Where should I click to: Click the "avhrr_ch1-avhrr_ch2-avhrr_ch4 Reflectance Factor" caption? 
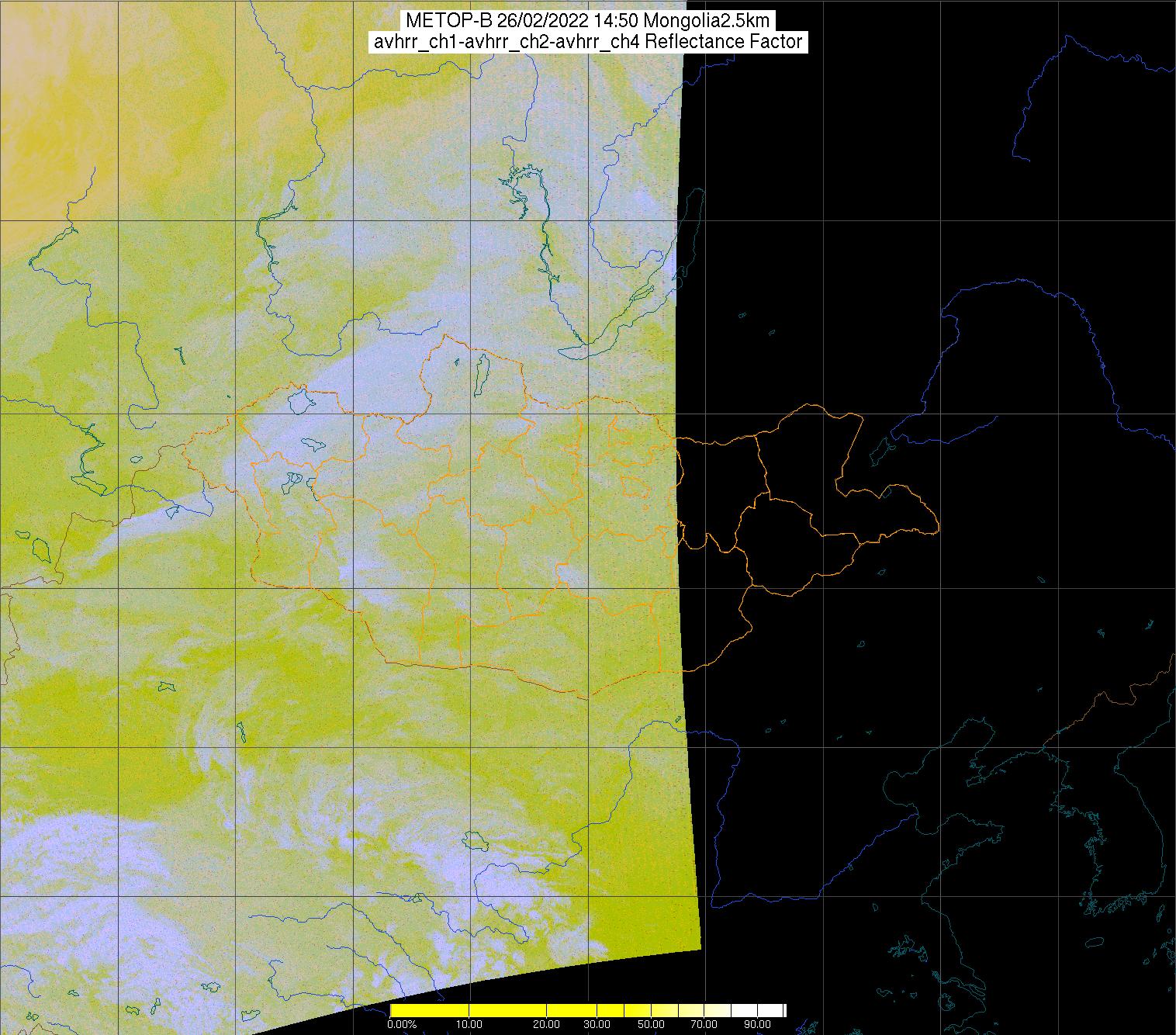pyautogui.click(x=587, y=42)
